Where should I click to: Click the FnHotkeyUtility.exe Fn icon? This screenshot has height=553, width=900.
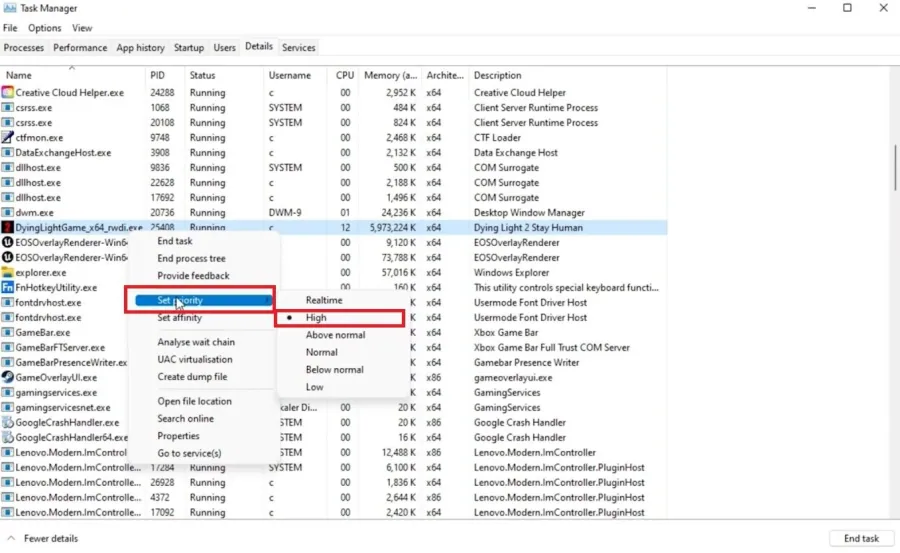click(x=7, y=287)
